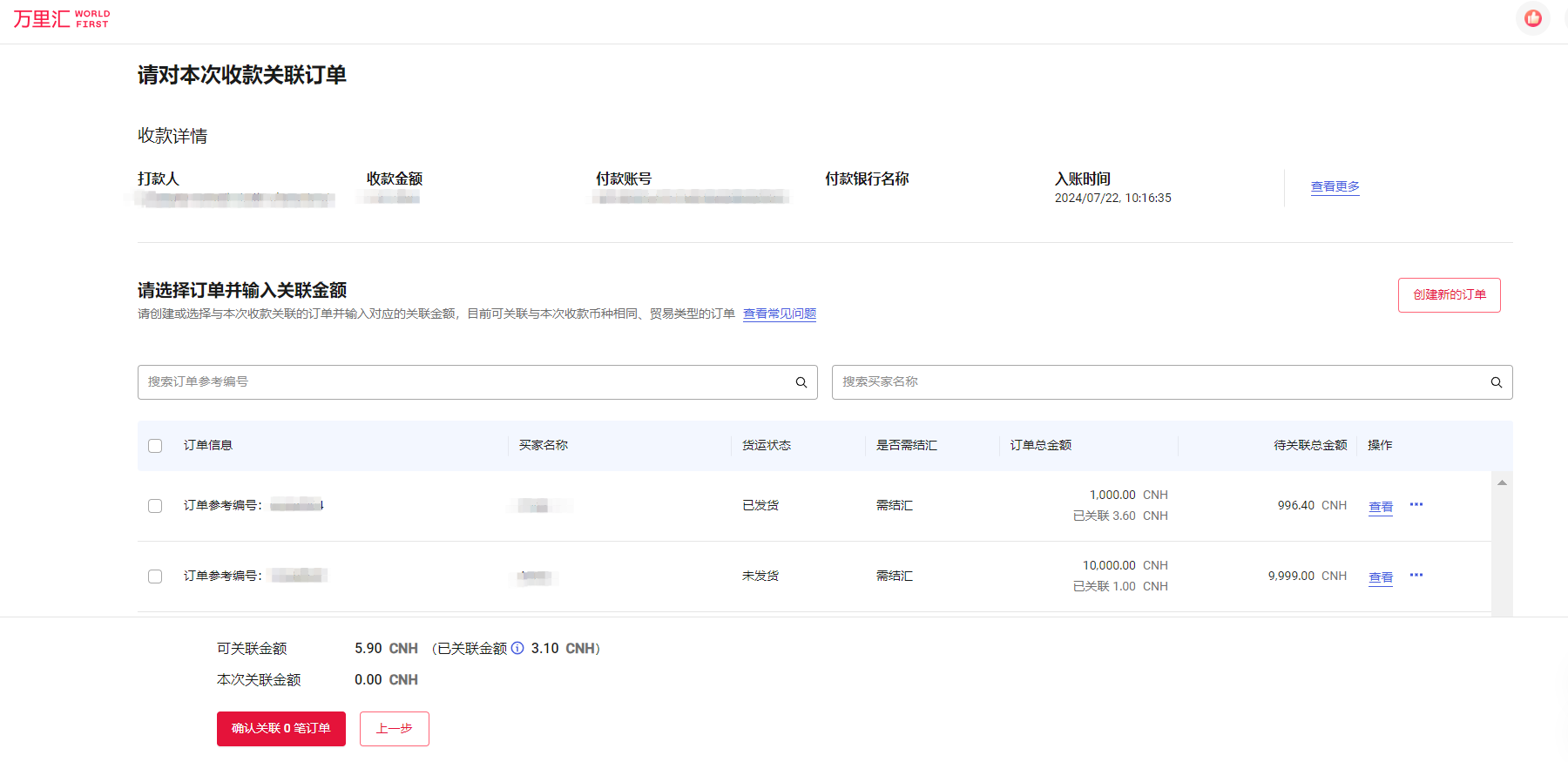
Task: Click the buyer name search magnifier icon
Action: click(x=1496, y=382)
